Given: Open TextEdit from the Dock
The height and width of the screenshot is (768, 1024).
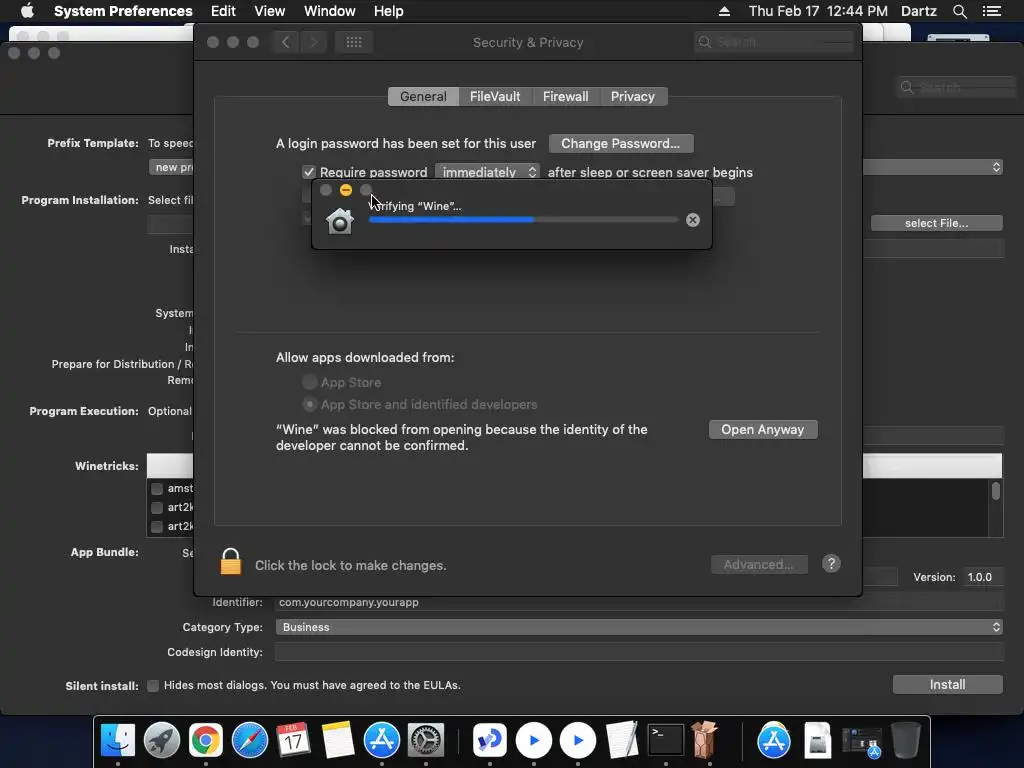Looking at the screenshot, I should coord(622,740).
